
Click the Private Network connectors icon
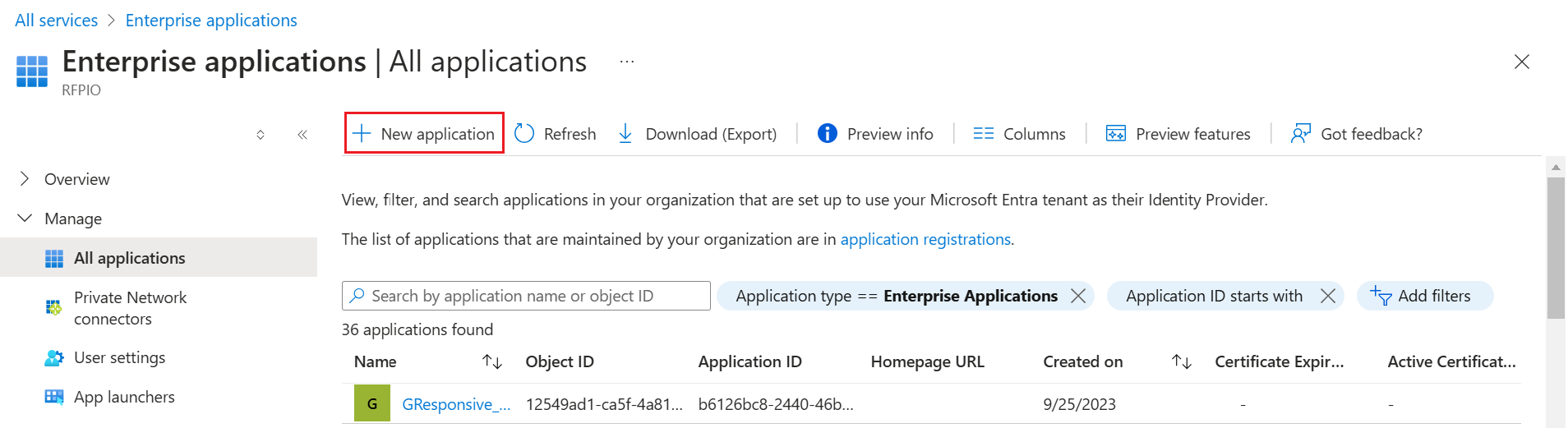pyautogui.click(x=53, y=308)
